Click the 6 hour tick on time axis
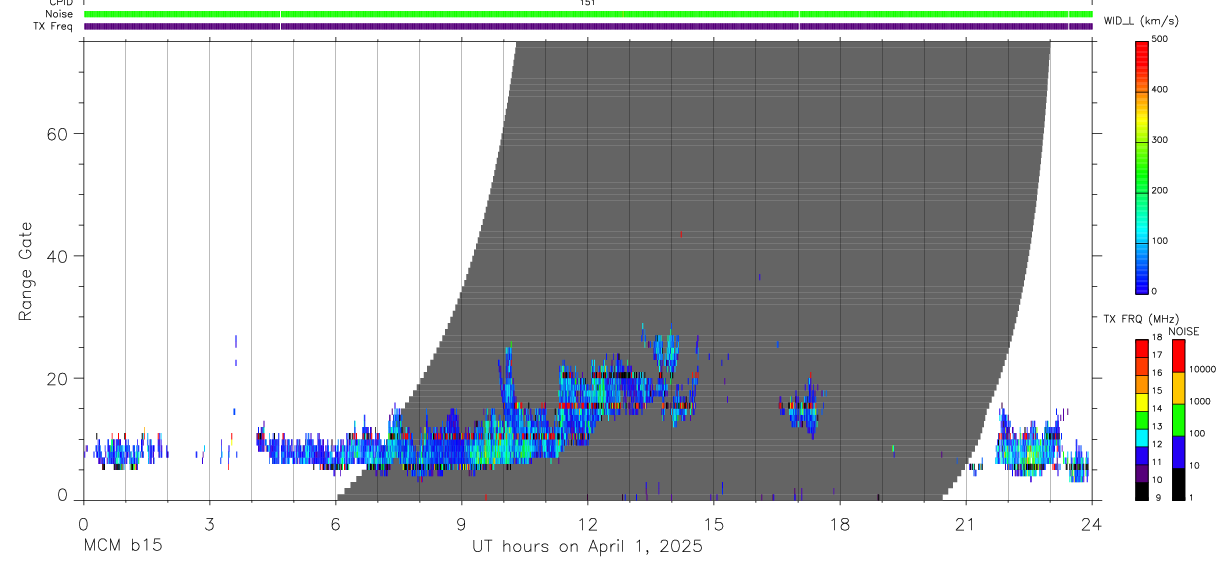Screen dimensions: 1228x567 click(x=335, y=523)
